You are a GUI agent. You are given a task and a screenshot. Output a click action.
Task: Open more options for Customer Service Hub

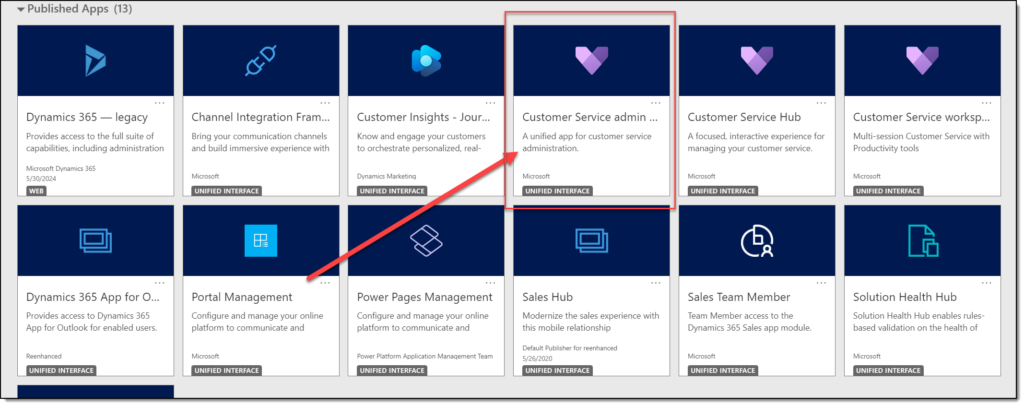tap(821, 102)
